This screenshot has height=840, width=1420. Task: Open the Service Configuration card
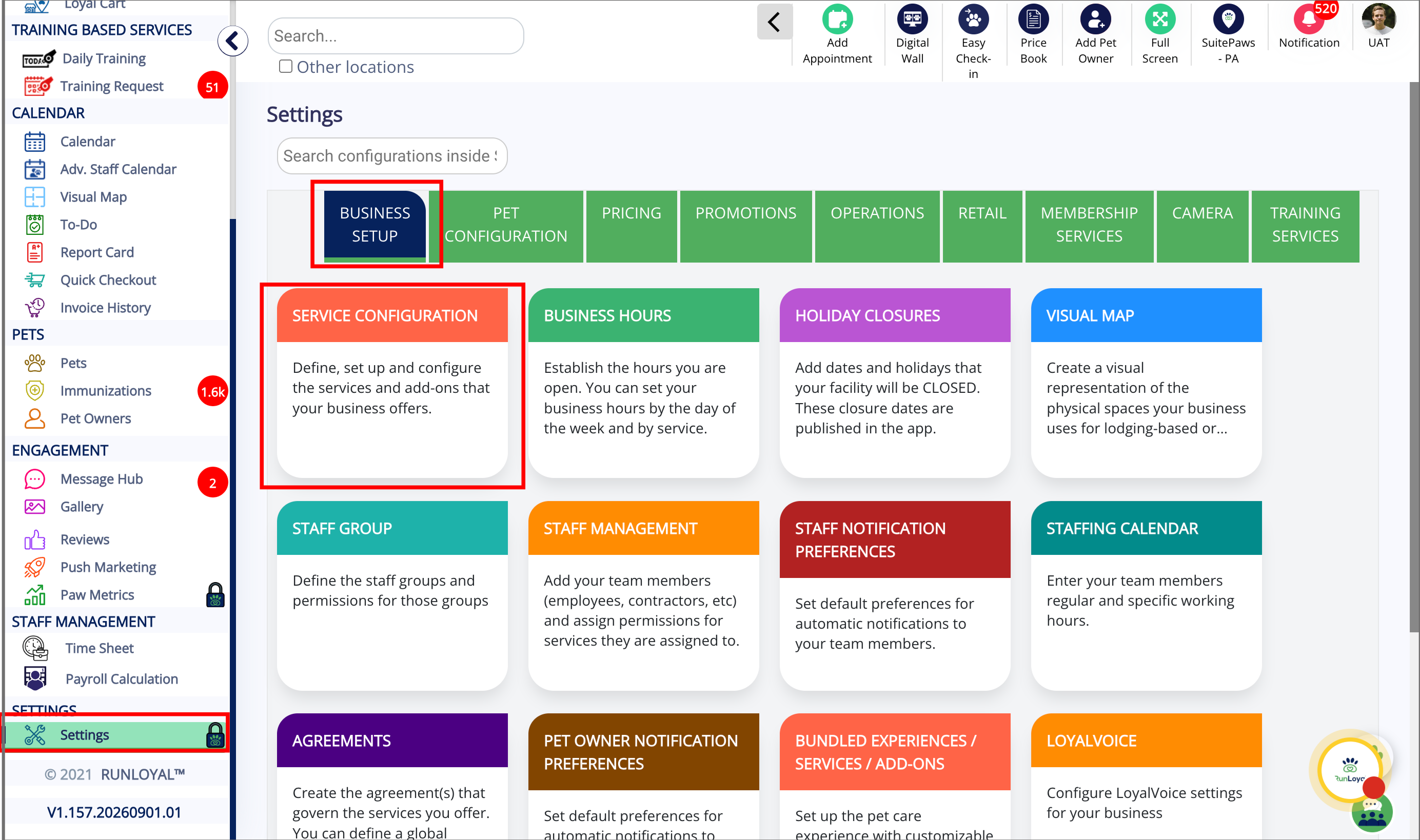coord(392,383)
